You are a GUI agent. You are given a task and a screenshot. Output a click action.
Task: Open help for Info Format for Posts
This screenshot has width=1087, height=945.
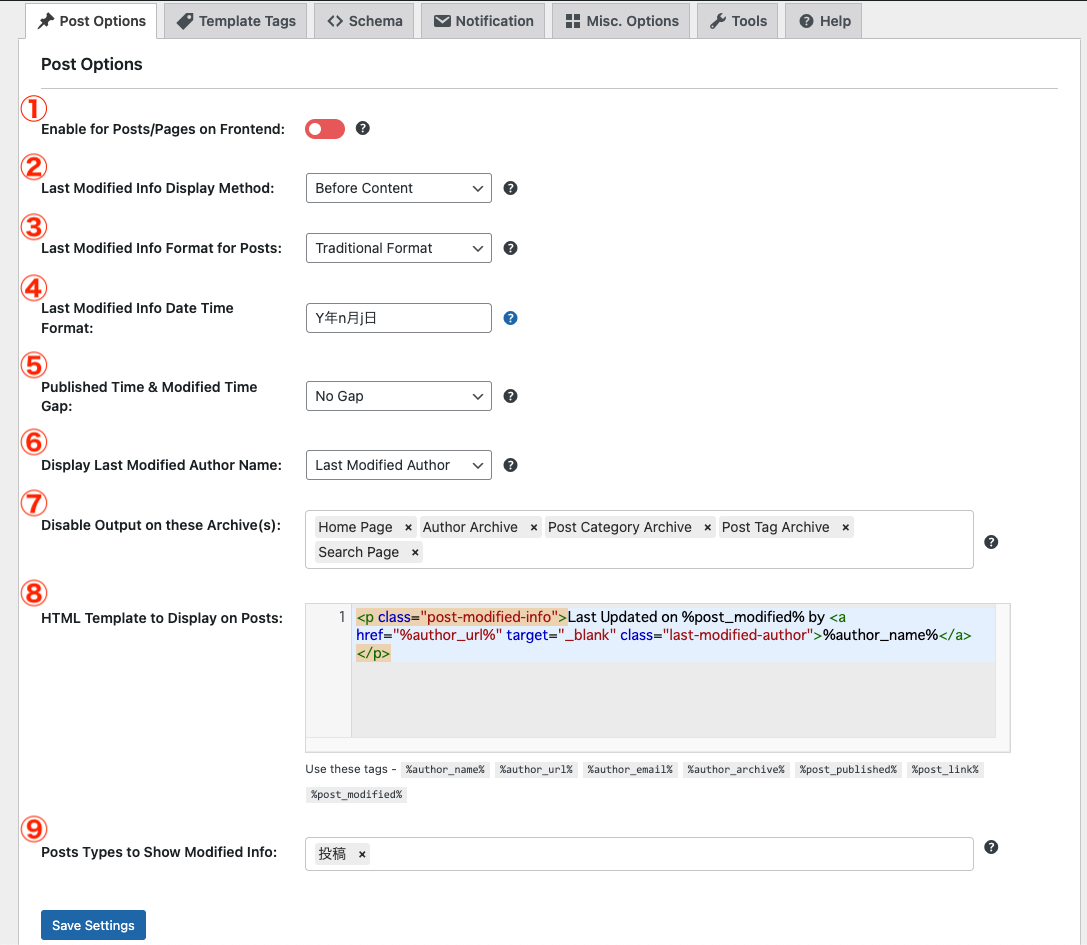click(510, 247)
